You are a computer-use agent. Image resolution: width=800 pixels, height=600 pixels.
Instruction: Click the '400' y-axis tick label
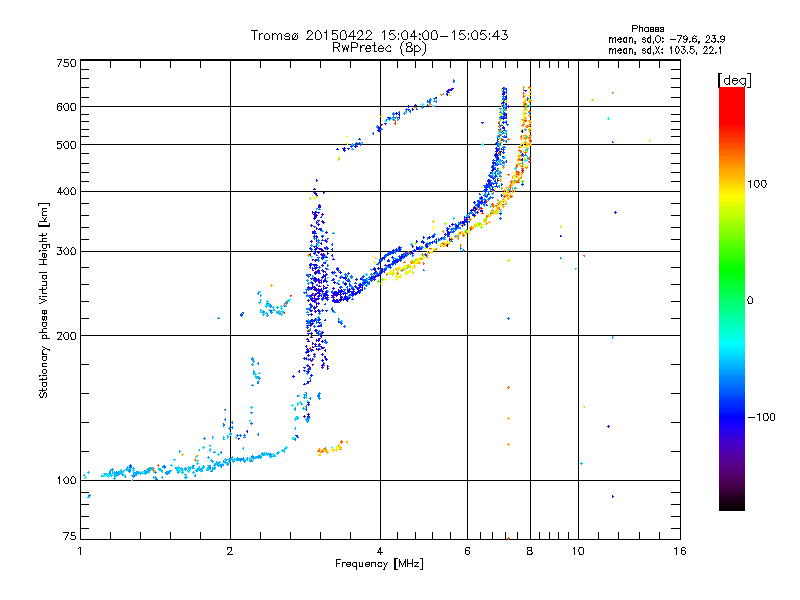66,191
